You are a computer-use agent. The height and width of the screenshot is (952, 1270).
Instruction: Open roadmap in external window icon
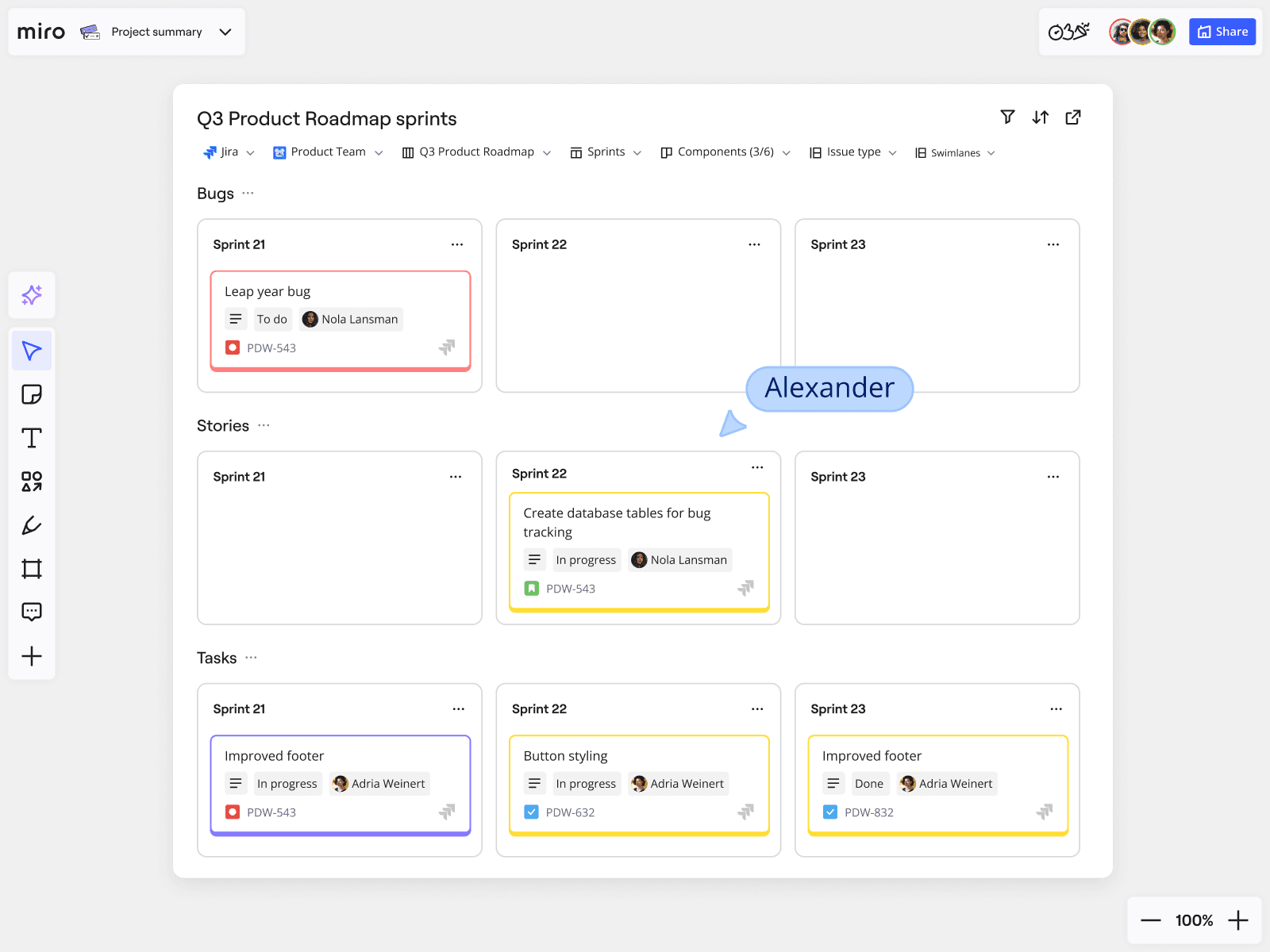click(x=1073, y=117)
